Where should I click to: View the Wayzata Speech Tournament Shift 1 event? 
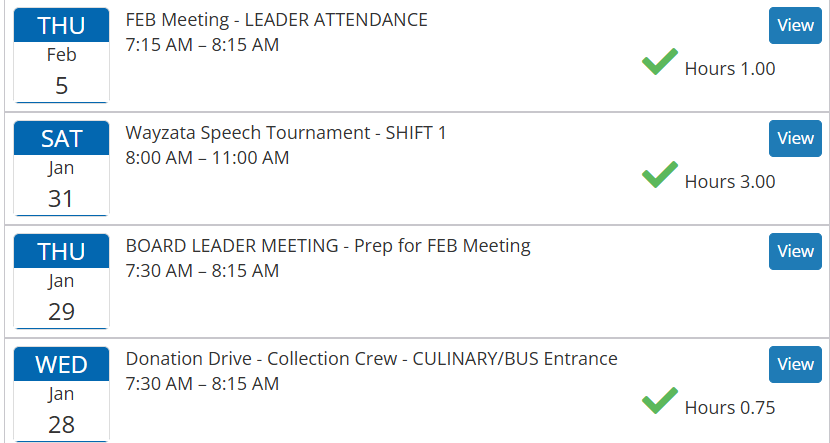click(x=795, y=138)
